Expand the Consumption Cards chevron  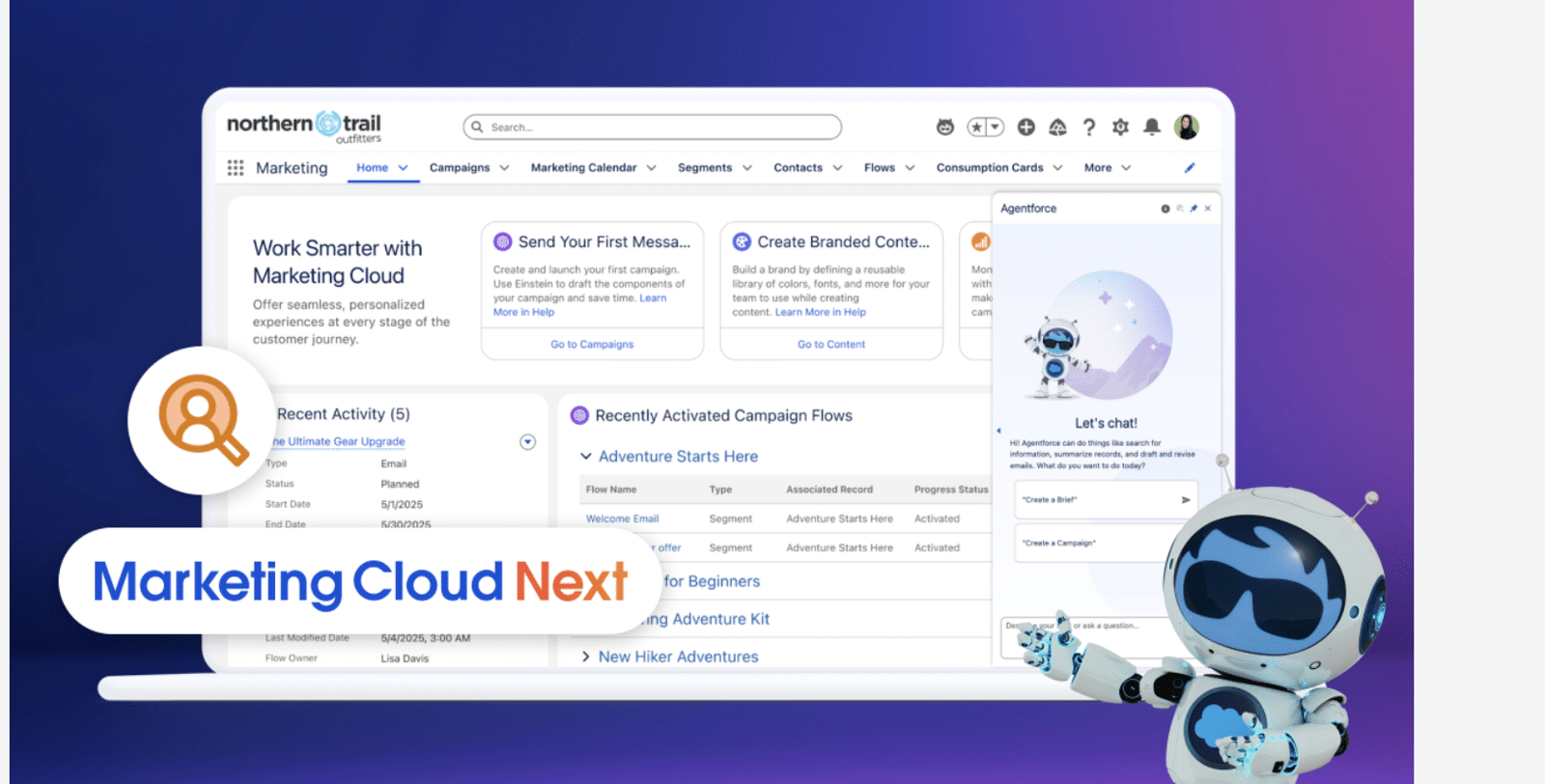(1057, 168)
